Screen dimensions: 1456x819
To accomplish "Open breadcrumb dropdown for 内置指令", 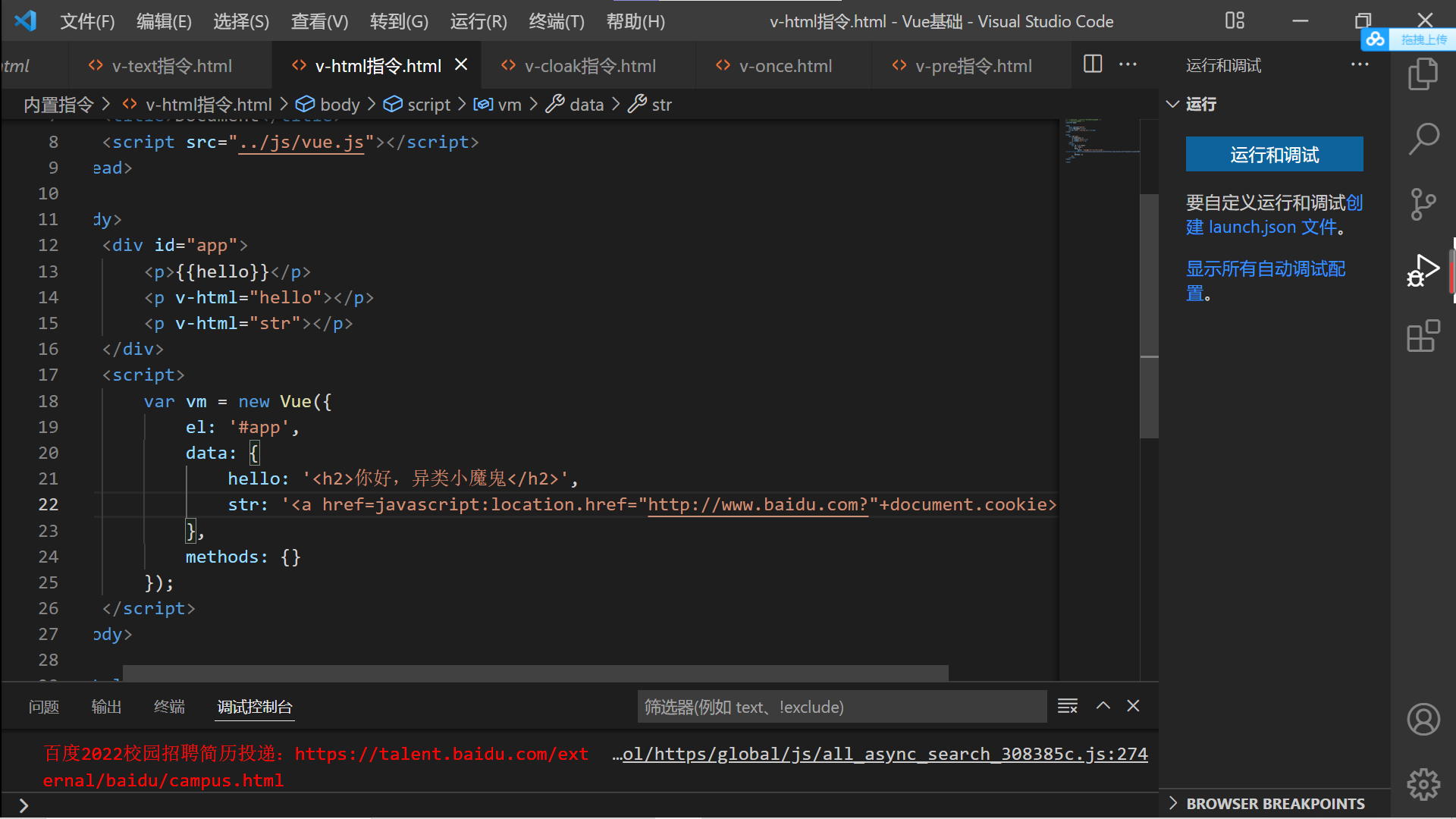I will [x=58, y=105].
